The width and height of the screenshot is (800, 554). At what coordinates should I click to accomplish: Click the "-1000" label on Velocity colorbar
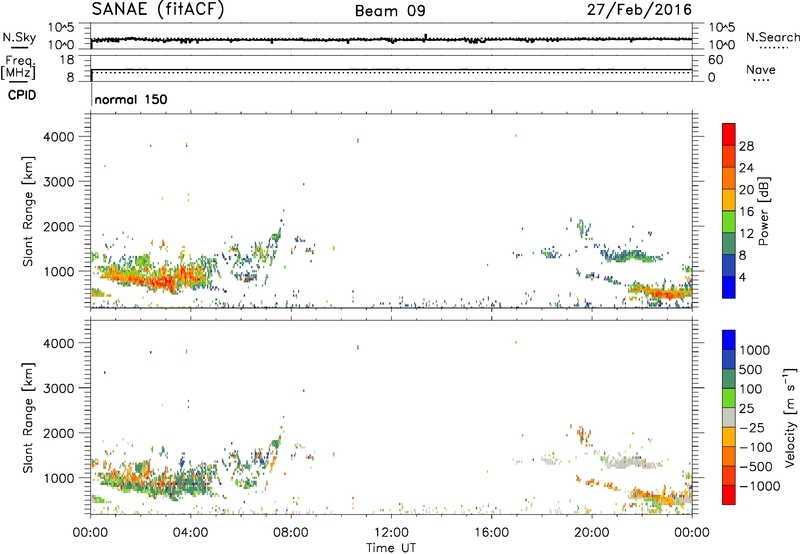[x=759, y=486]
